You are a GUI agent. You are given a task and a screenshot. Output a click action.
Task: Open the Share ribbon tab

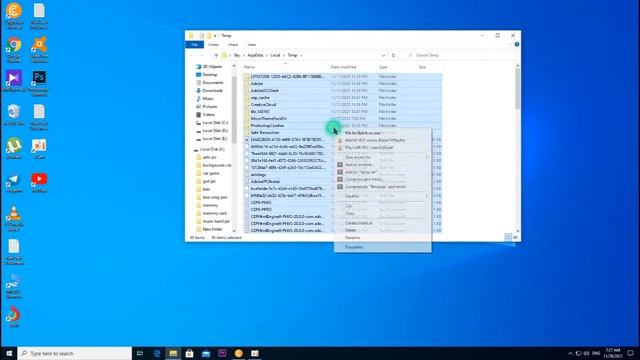coord(233,44)
